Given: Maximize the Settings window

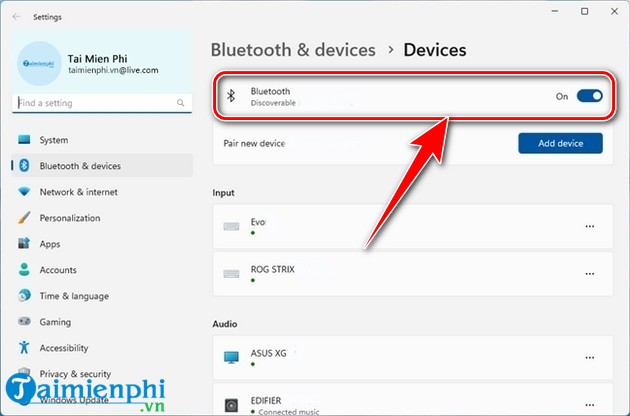Looking at the screenshot, I should tap(585, 11).
